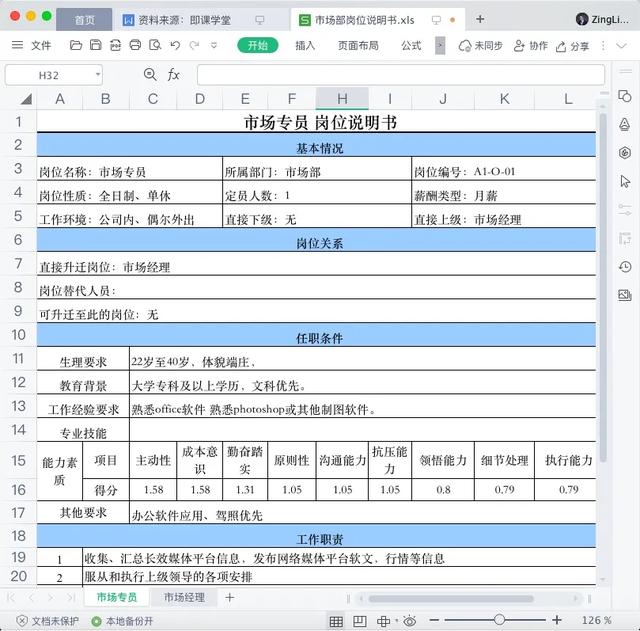Click the zoom out minus button
Image resolution: width=640 pixels, height=631 pixels.
(434, 620)
